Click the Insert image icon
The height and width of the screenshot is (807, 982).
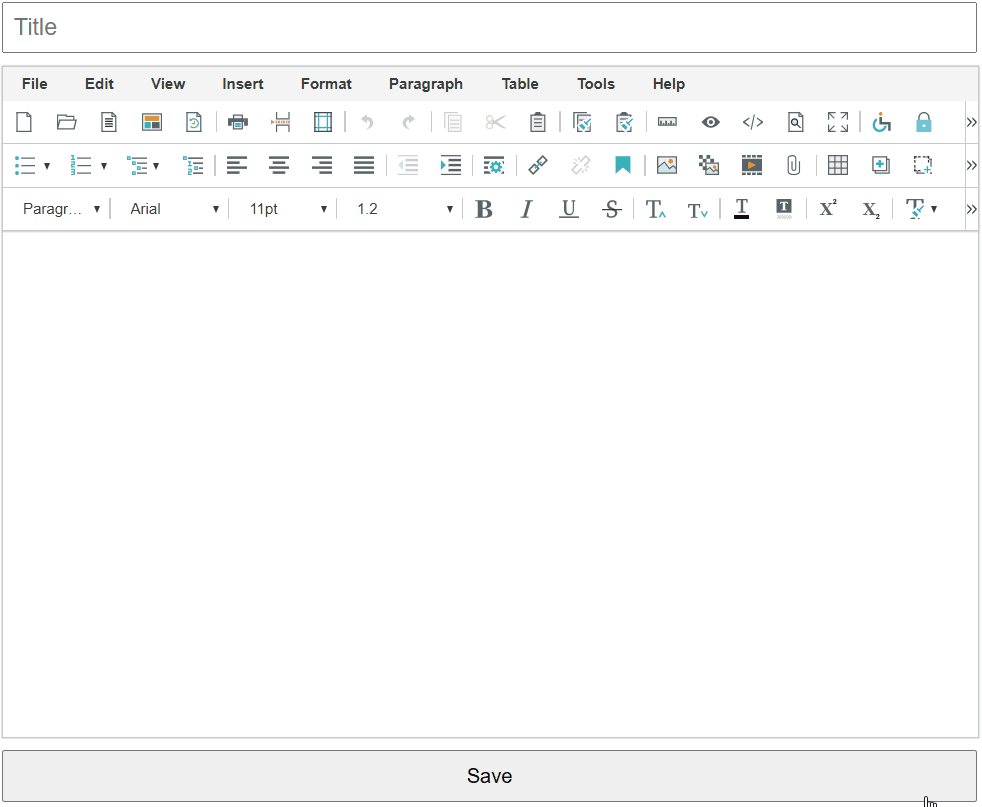[667, 165]
